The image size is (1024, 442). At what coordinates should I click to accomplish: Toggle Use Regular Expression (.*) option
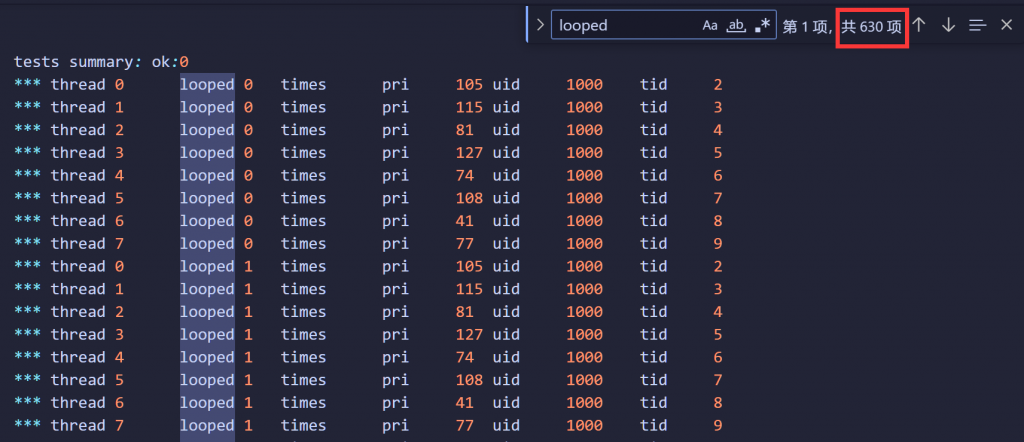tap(762, 25)
